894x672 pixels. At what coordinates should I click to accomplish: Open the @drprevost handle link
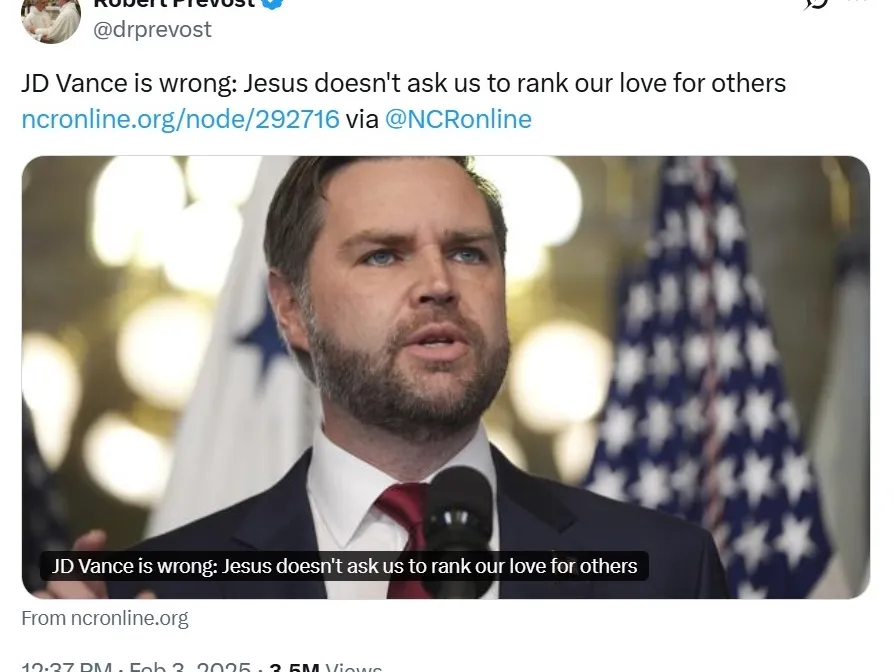pos(152,29)
